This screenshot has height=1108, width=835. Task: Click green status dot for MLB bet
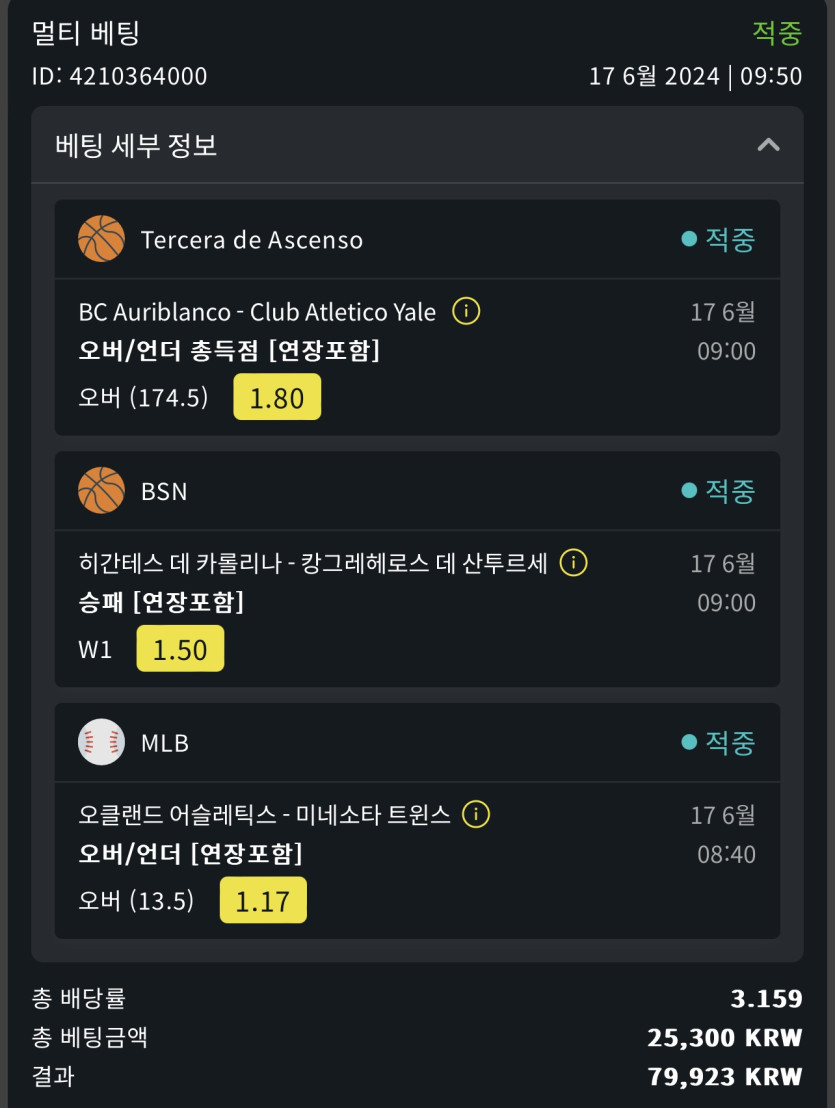click(688, 743)
